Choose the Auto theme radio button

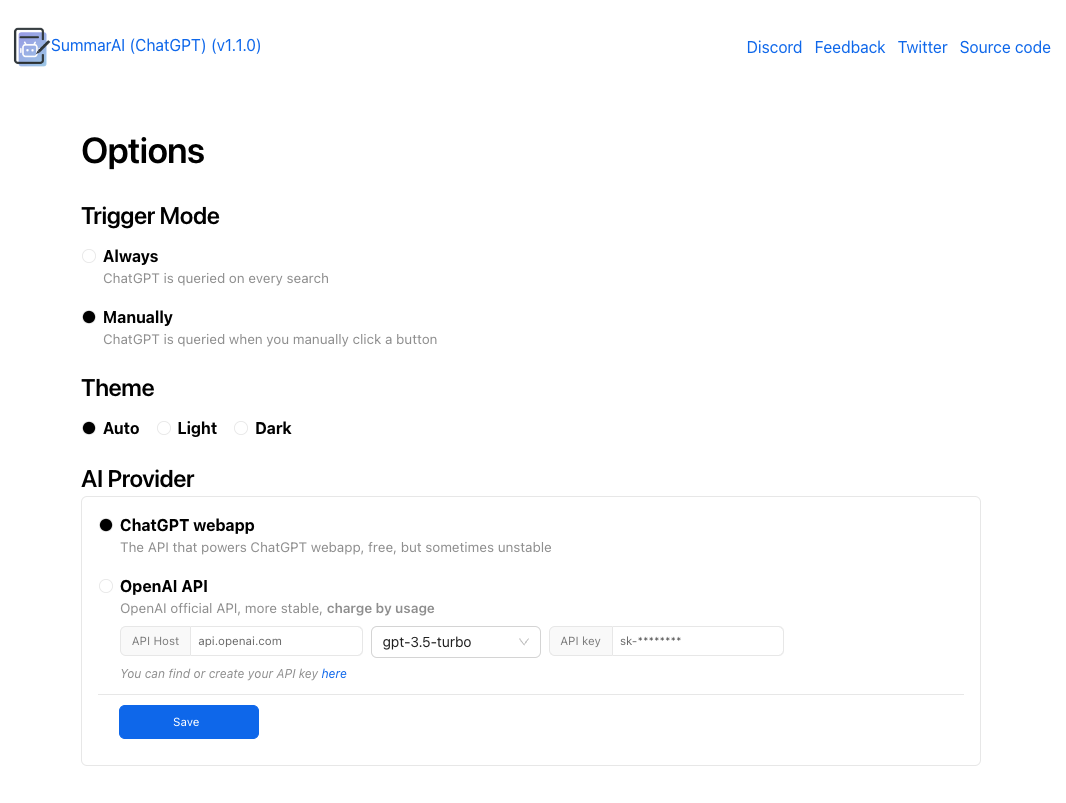pos(89,428)
